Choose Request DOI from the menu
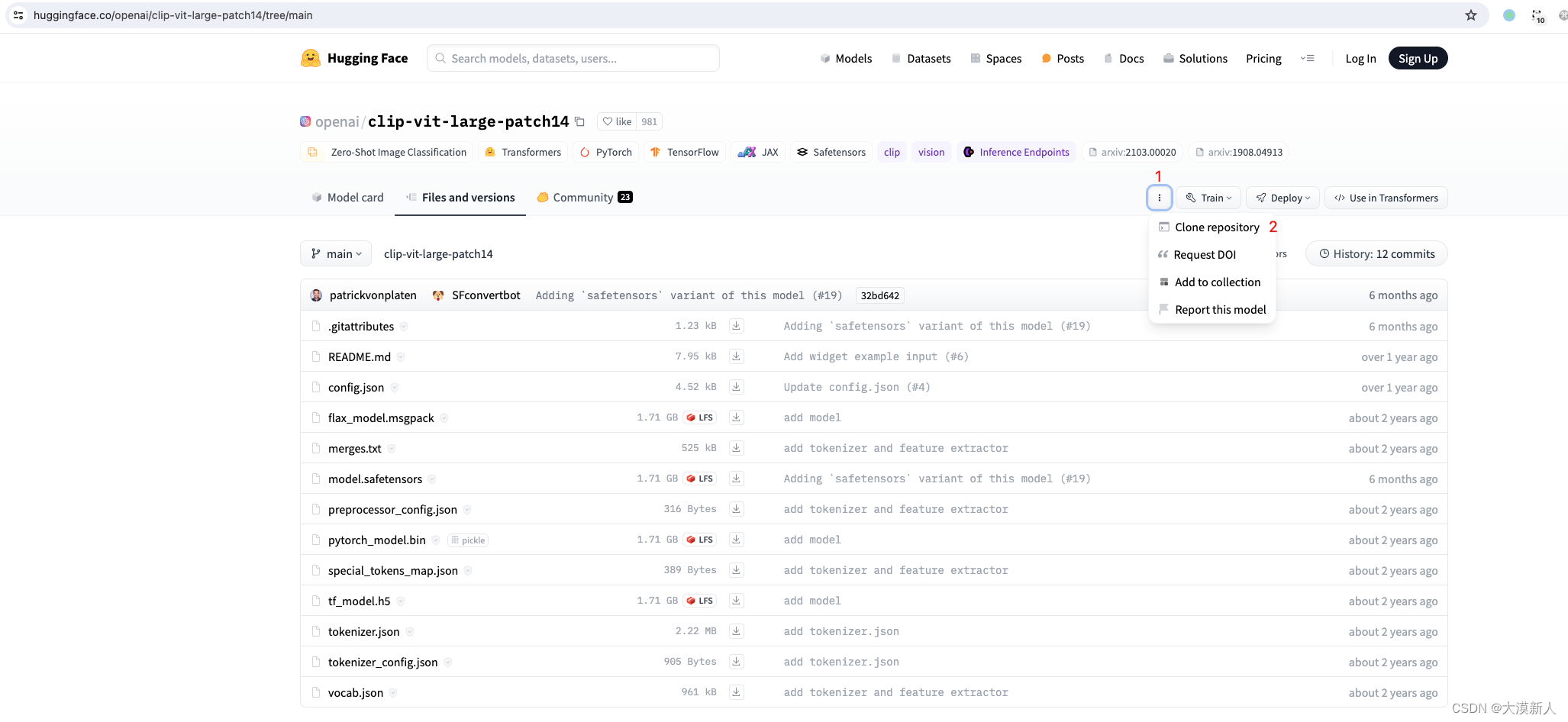1568x722 pixels. pos(1211,255)
